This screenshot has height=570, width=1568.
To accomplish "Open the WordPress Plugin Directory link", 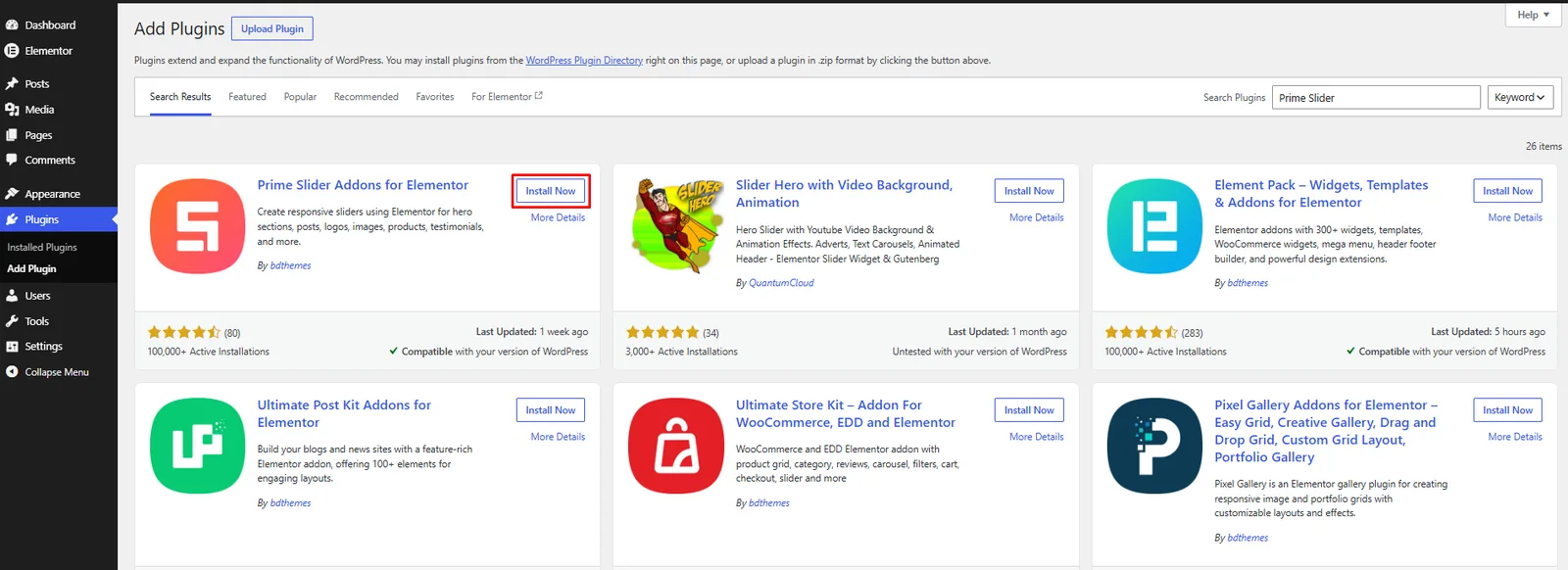I will 584,61.
